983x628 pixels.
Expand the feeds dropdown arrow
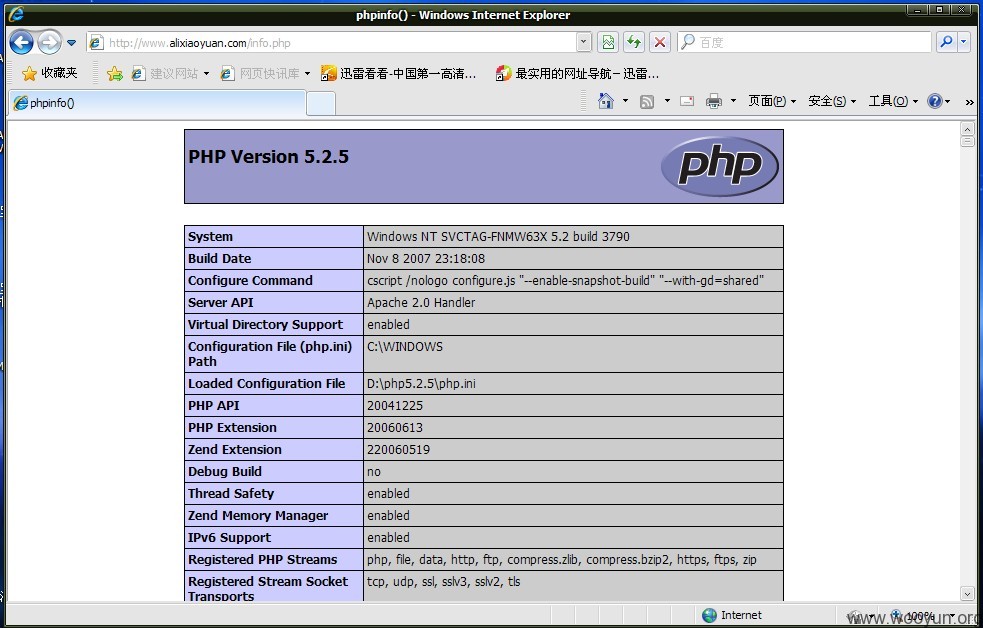coord(667,101)
